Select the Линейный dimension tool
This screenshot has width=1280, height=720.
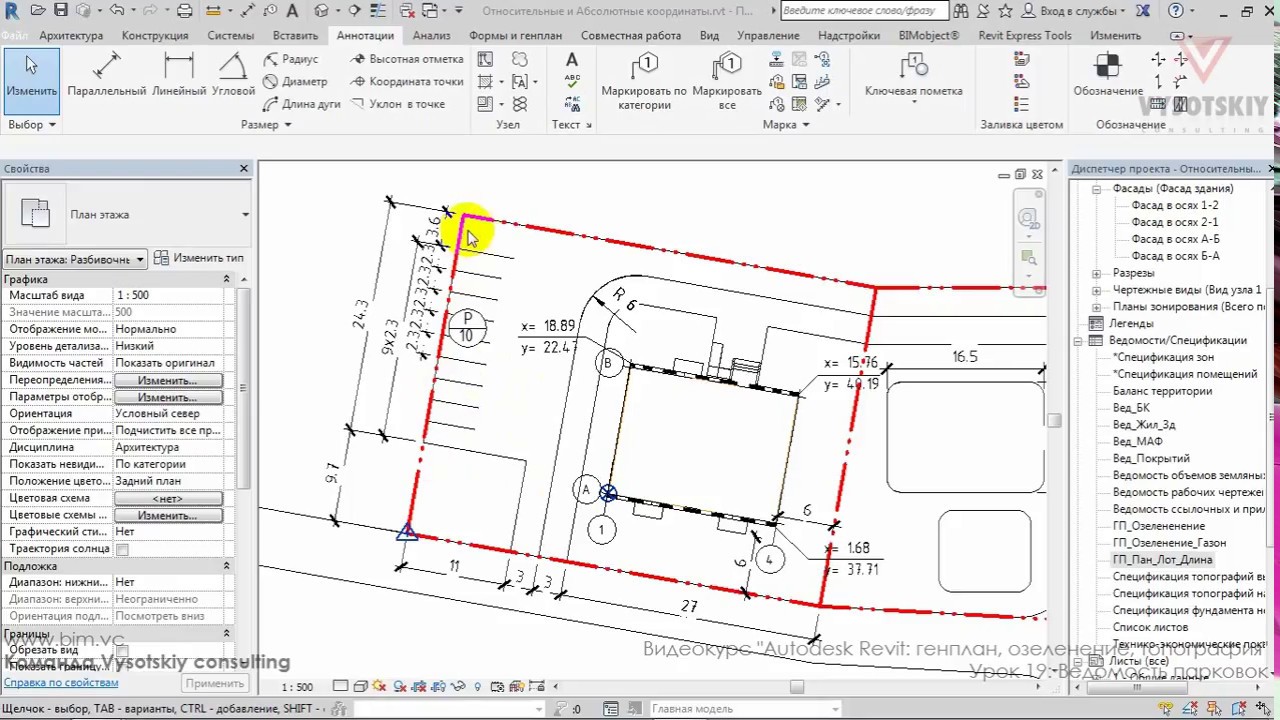[x=179, y=75]
